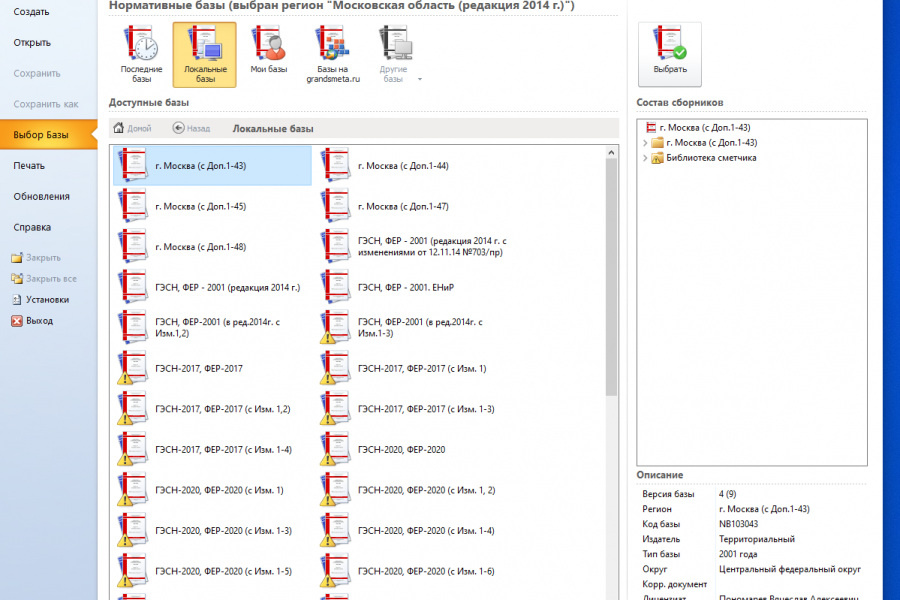The image size is (900, 600).
Task: Click the Версия базы value 4 (9)
Action: [x=727, y=494]
